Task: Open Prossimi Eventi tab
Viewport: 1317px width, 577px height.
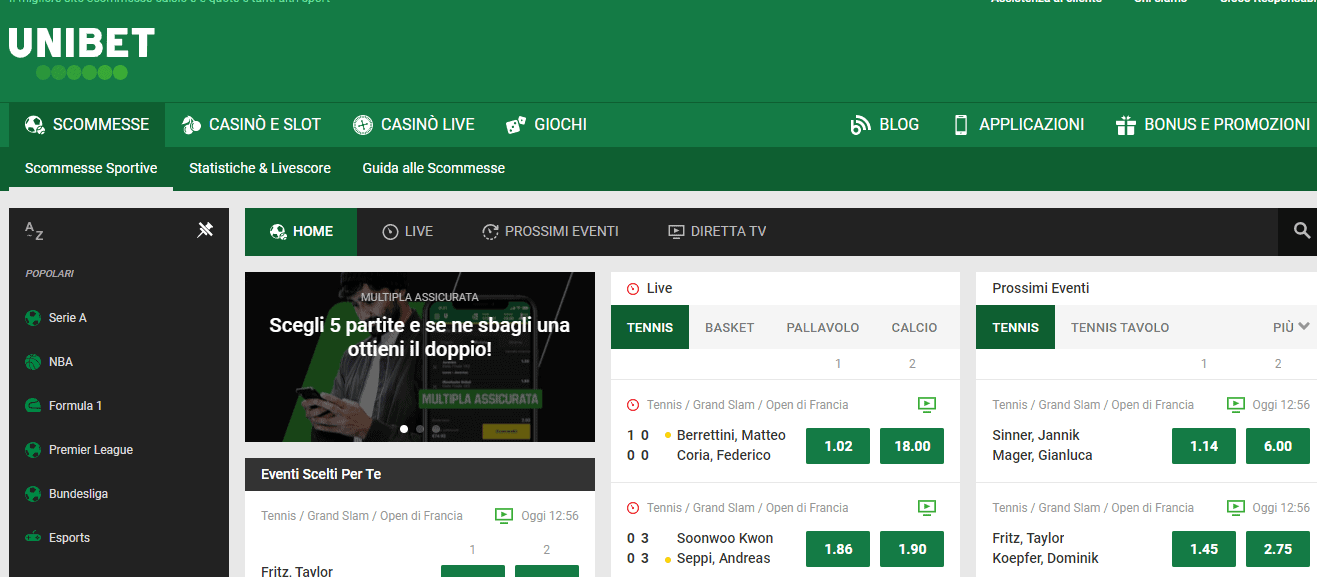Action: click(x=550, y=231)
